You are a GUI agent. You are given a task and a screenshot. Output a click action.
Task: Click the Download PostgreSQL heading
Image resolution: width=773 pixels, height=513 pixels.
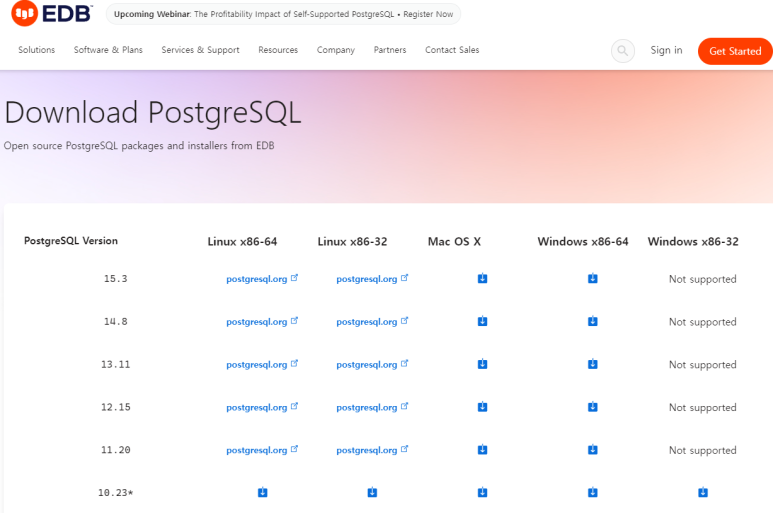[152, 113]
